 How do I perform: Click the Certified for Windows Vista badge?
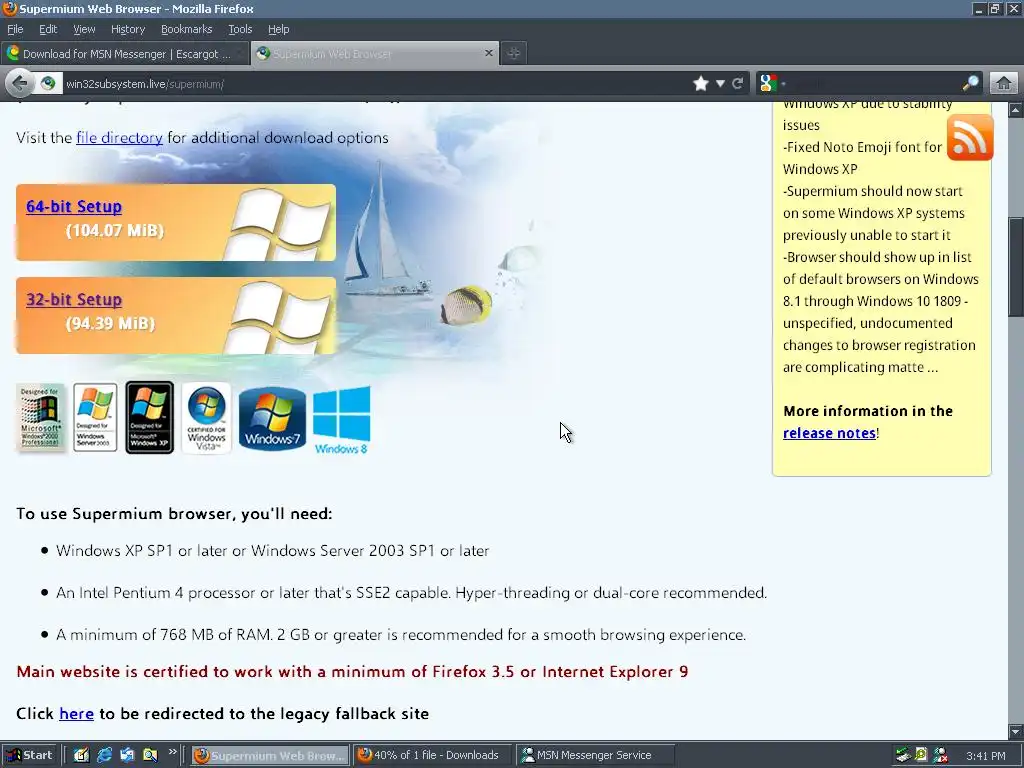point(206,417)
